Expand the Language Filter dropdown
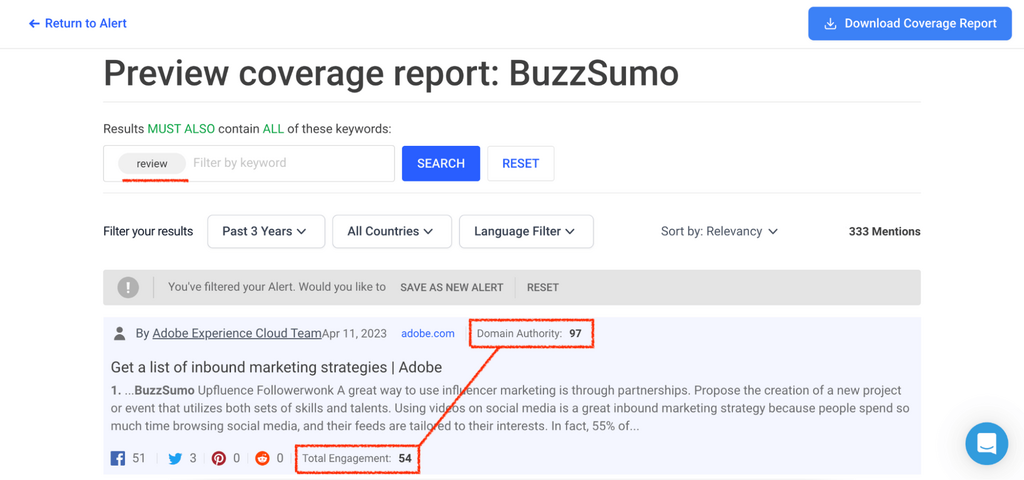 [x=525, y=231]
